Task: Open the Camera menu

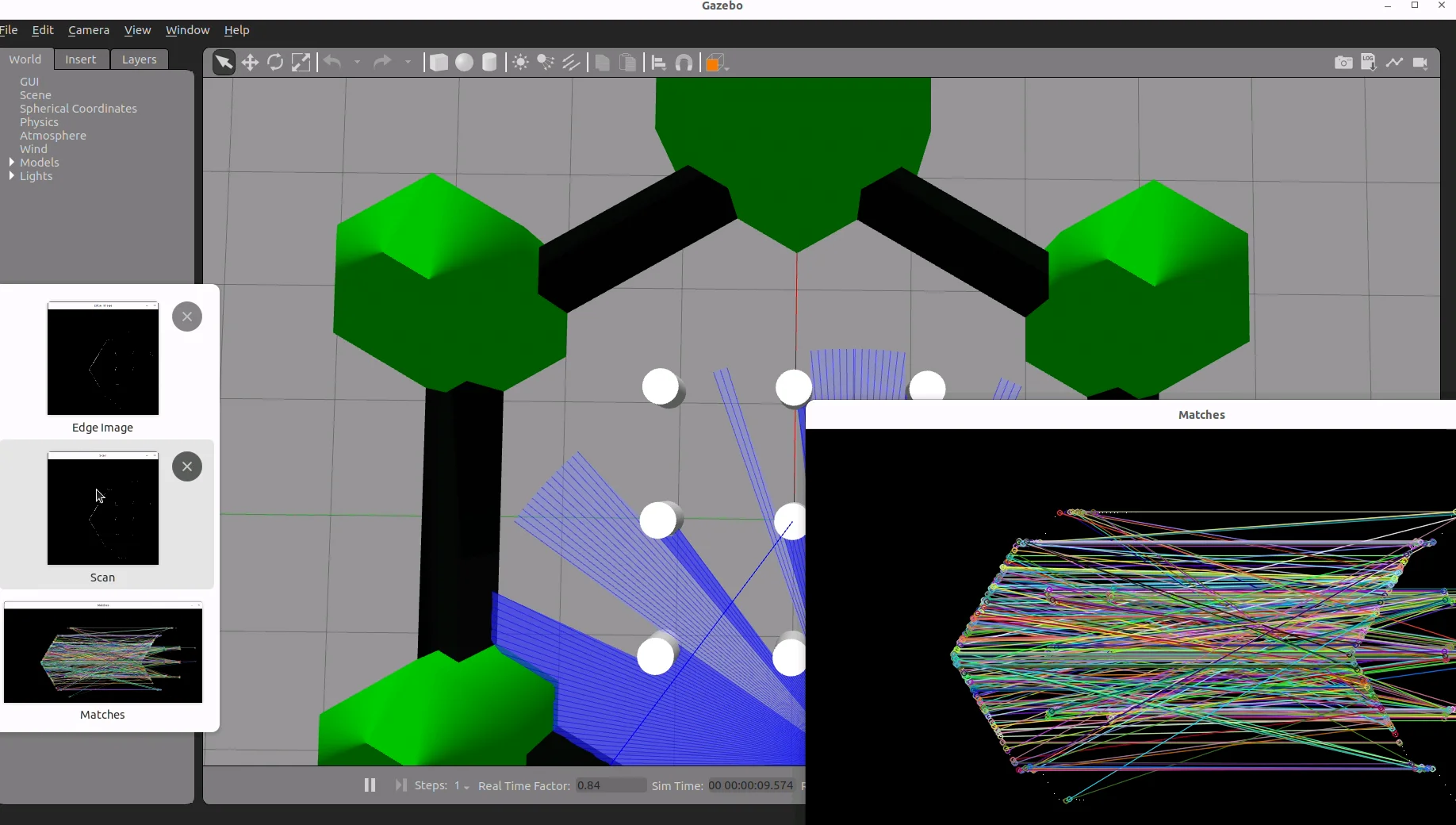Action: pyautogui.click(x=88, y=30)
